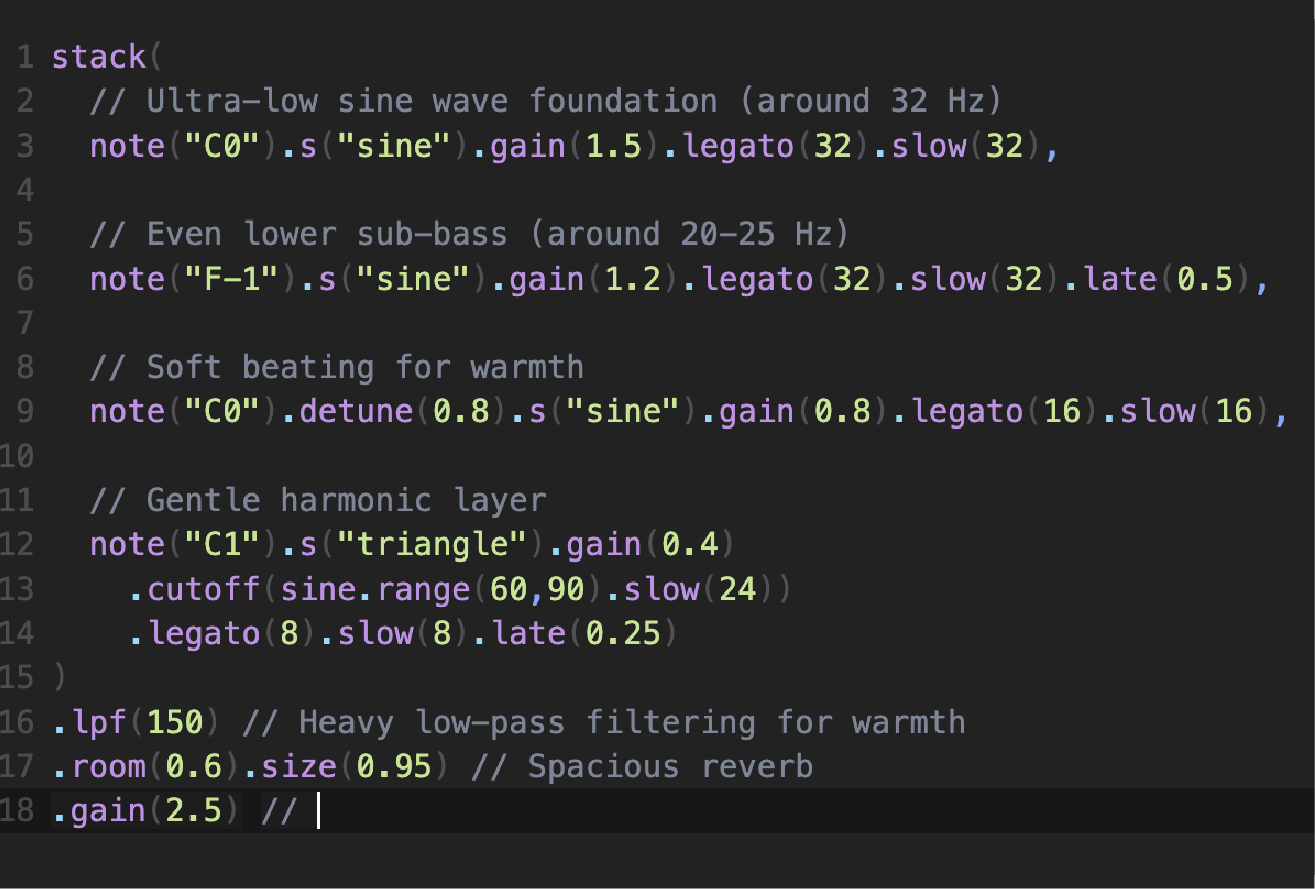Click the final gain value 2.5
The height and width of the screenshot is (889, 1315).
[x=195, y=811]
